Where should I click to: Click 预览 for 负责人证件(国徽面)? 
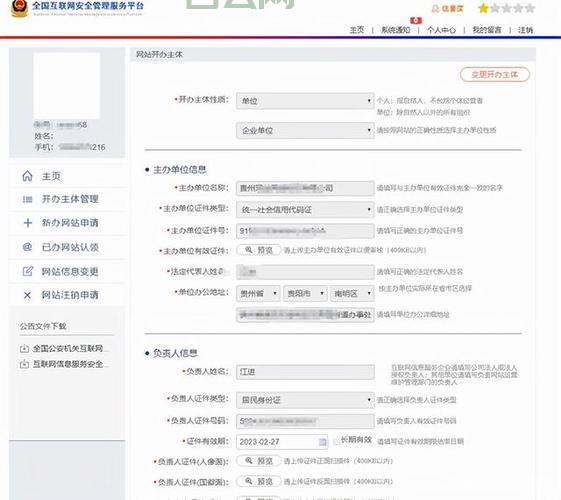[x=259, y=481]
